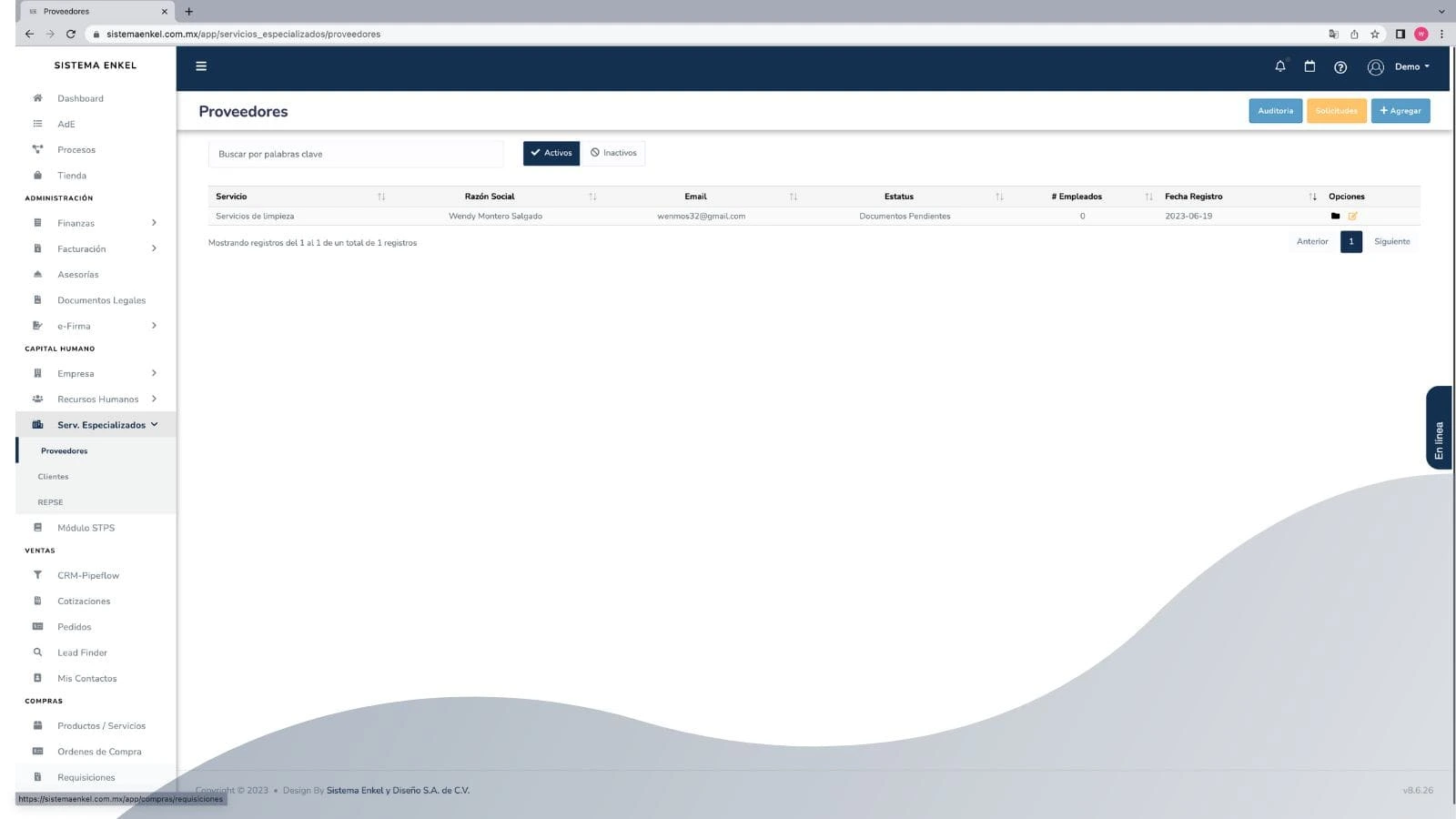Open the Demo user dropdown

click(x=1400, y=66)
